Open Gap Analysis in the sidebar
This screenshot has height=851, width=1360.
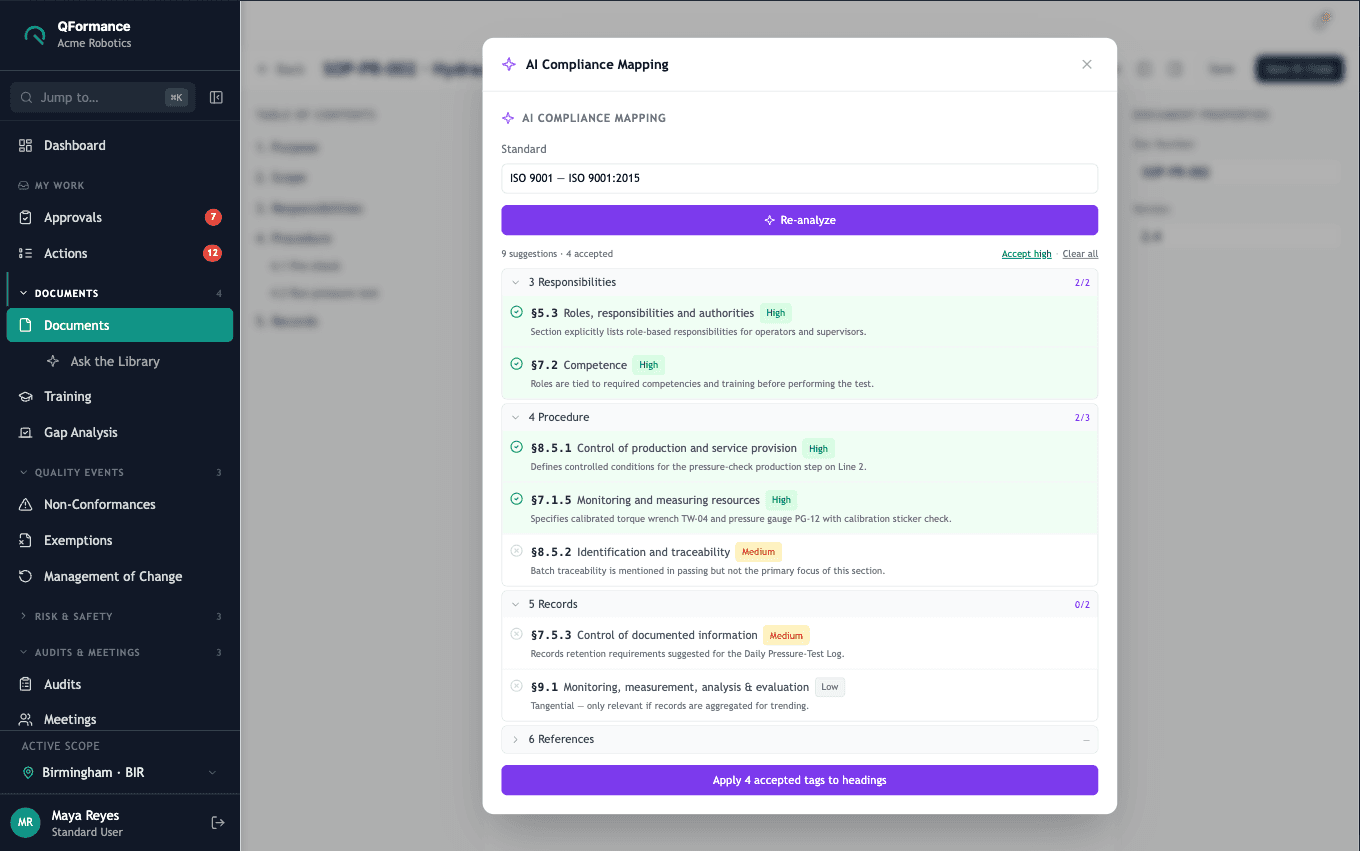(x=120, y=433)
